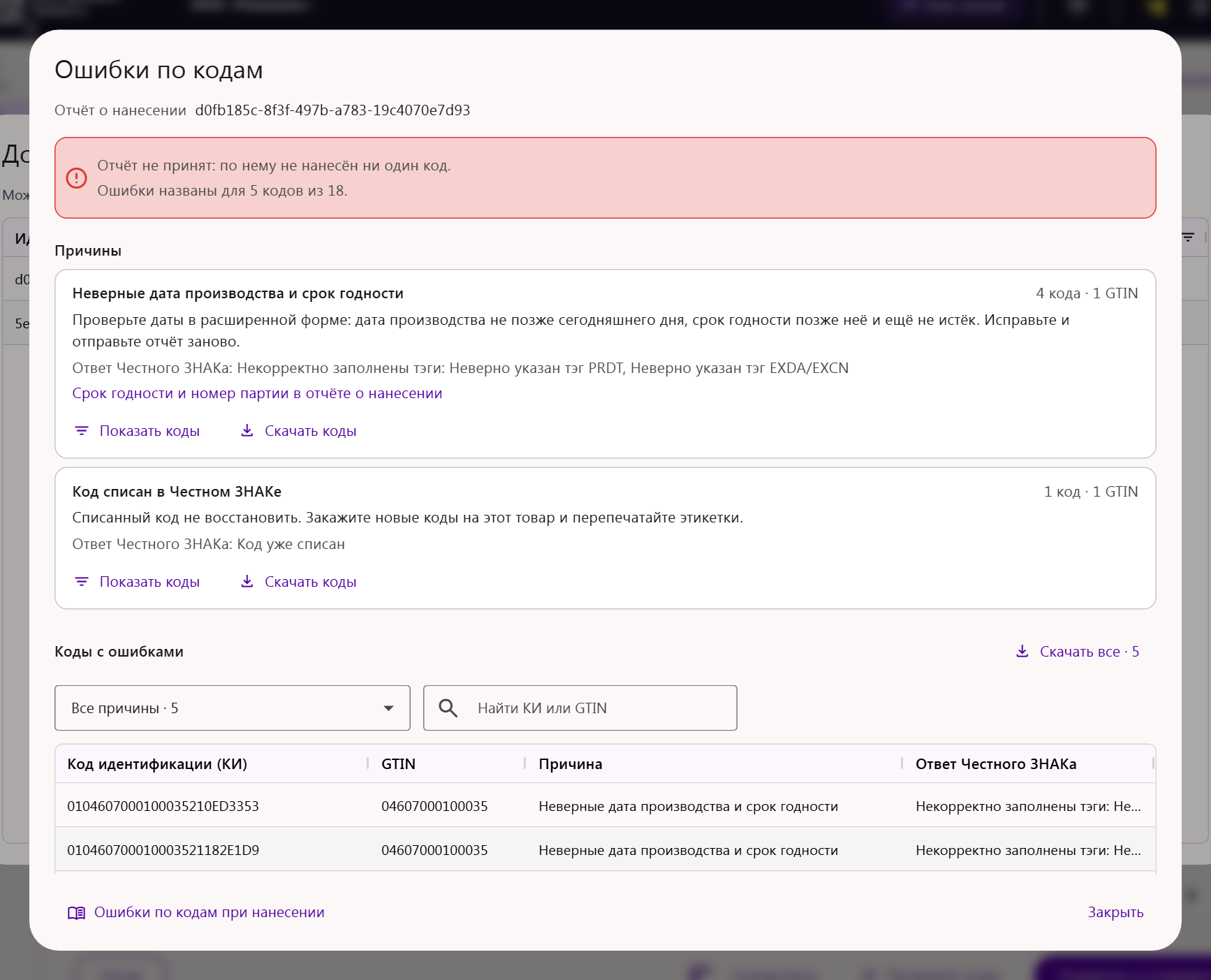The width and height of the screenshot is (1211, 980).
Task: Click the magnifier search icon
Action: (x=448, y=708)
